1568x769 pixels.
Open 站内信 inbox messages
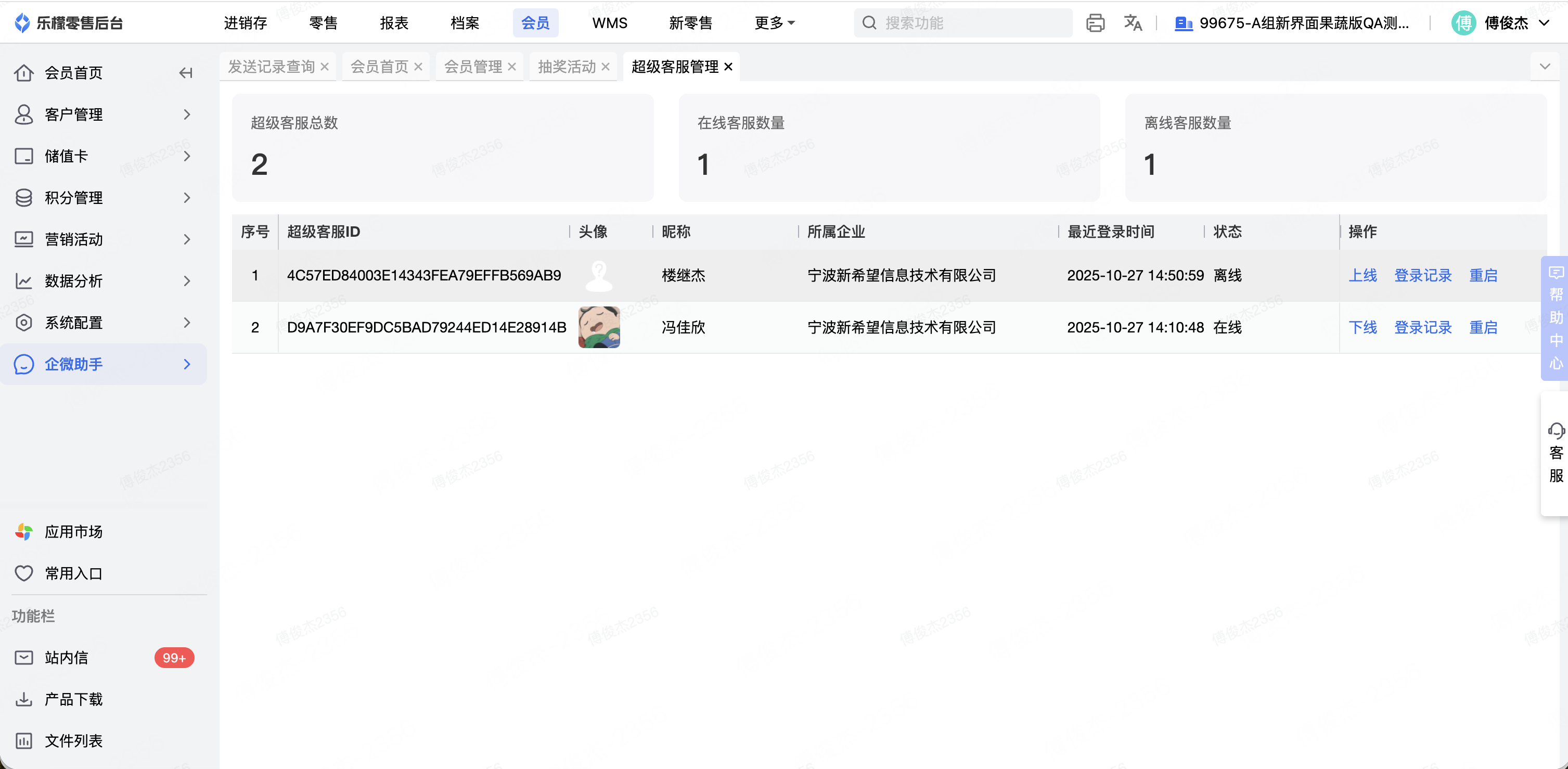click(66, 658)
